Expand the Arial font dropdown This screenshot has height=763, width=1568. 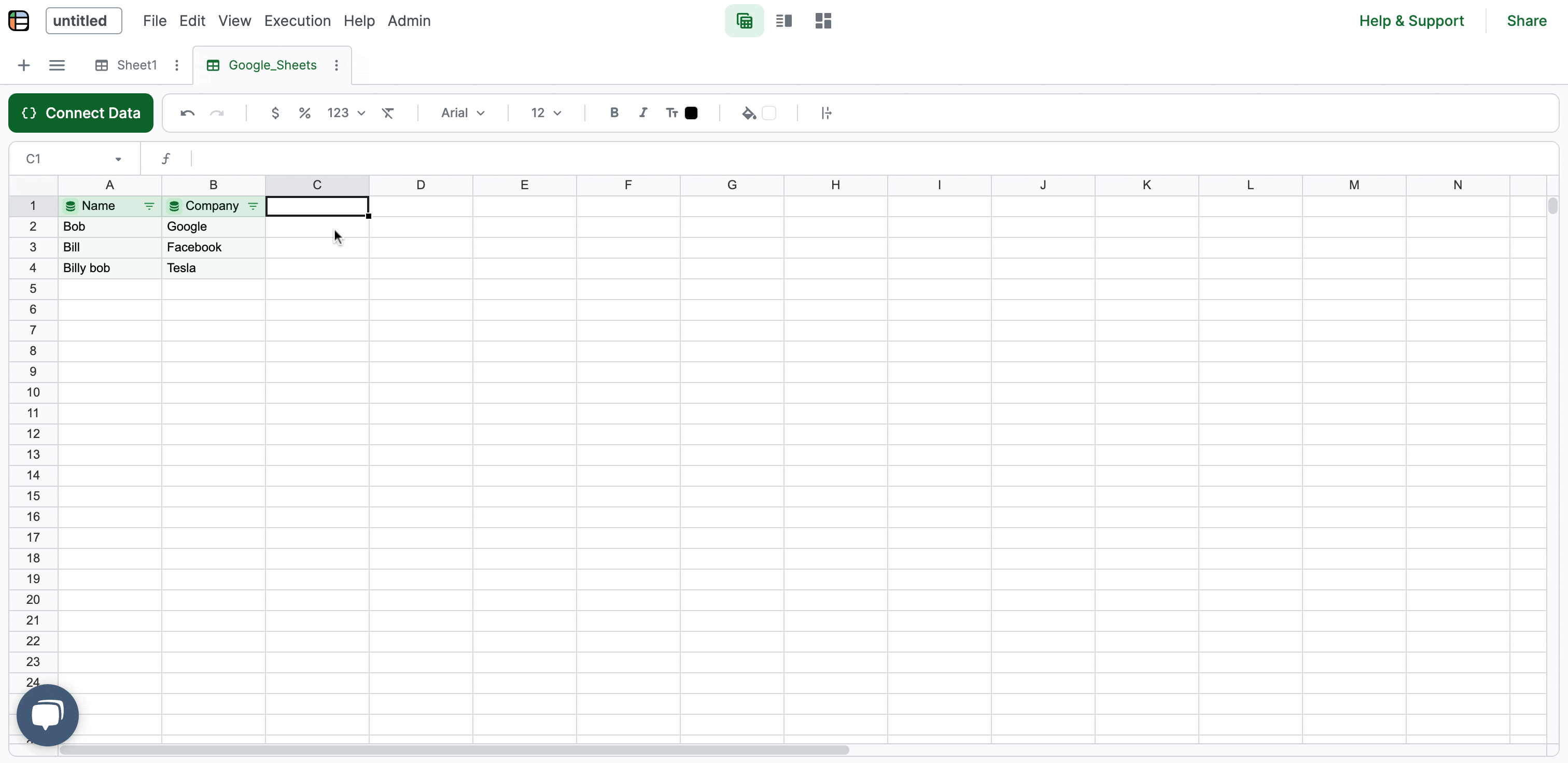[463, 113]
